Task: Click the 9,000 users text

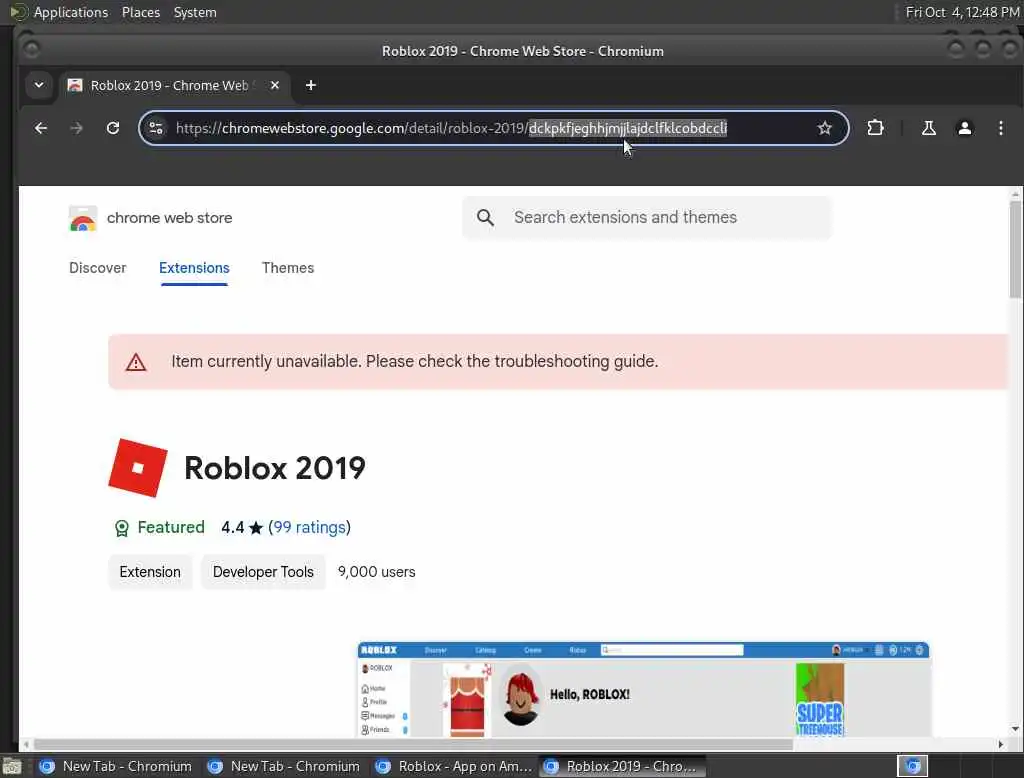Action: [376, 572]
